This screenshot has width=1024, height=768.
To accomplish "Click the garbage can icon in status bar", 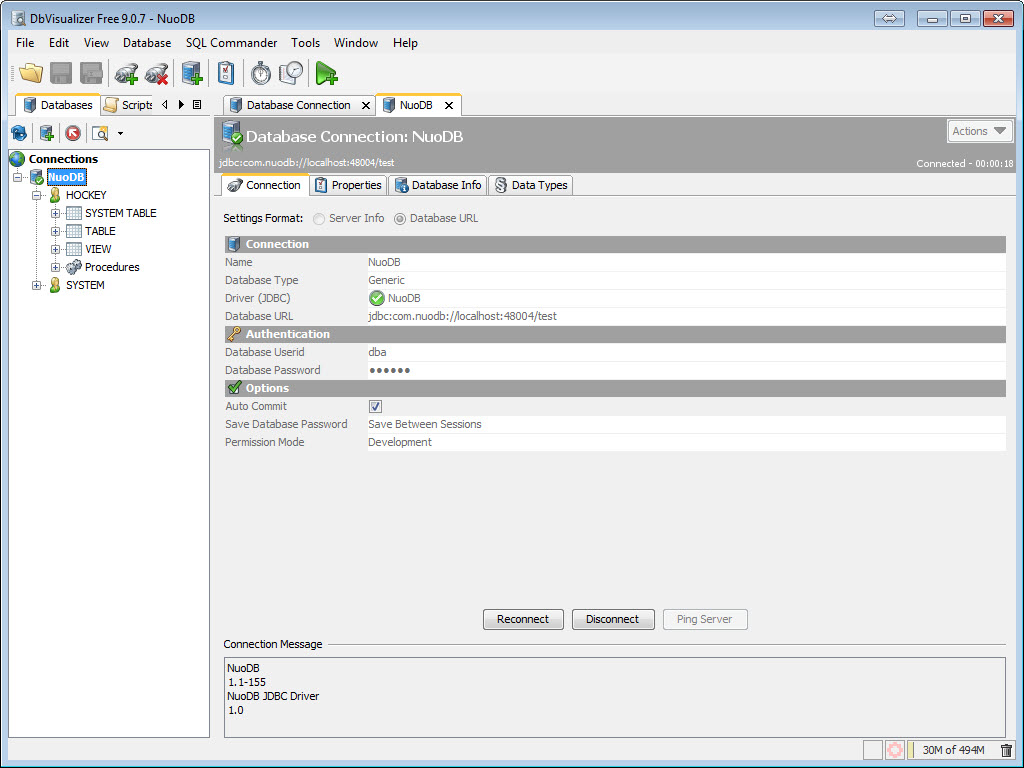I will [1006, 750].
